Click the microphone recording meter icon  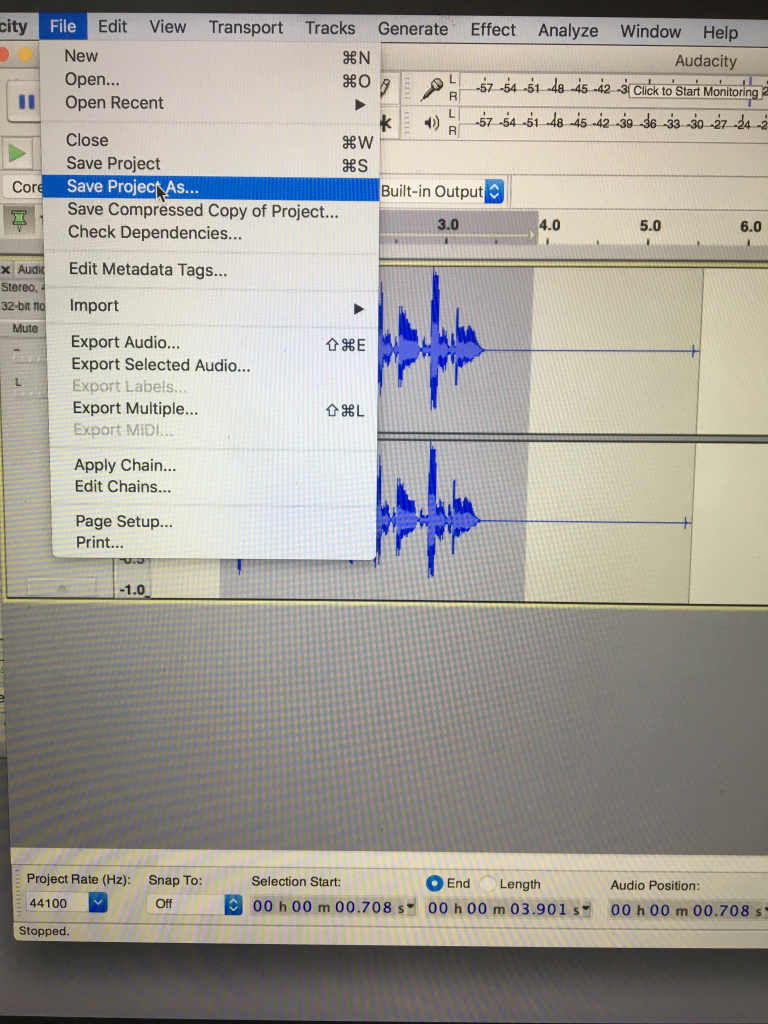(x=430, y=89)
